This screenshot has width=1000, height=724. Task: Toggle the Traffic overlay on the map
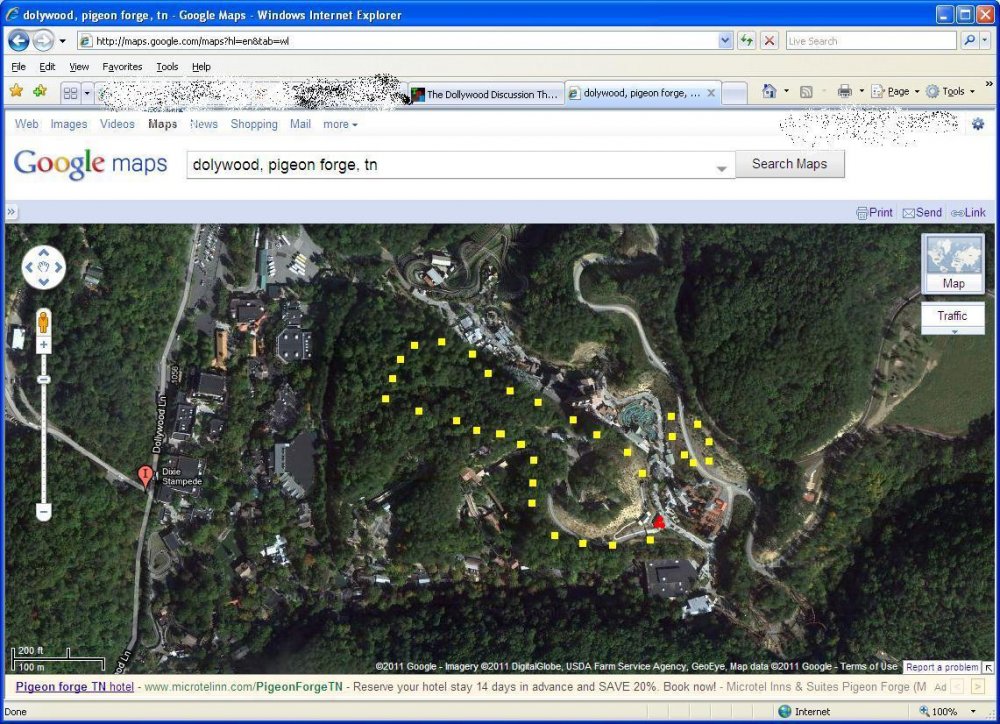pyautogui.click(x=953, y=315)
